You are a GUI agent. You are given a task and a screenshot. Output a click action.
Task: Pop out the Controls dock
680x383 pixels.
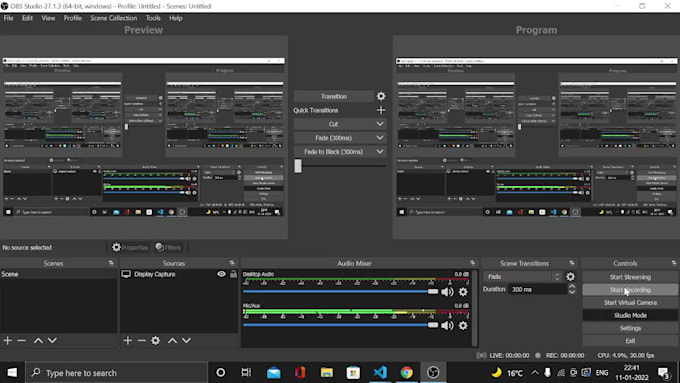673,263
